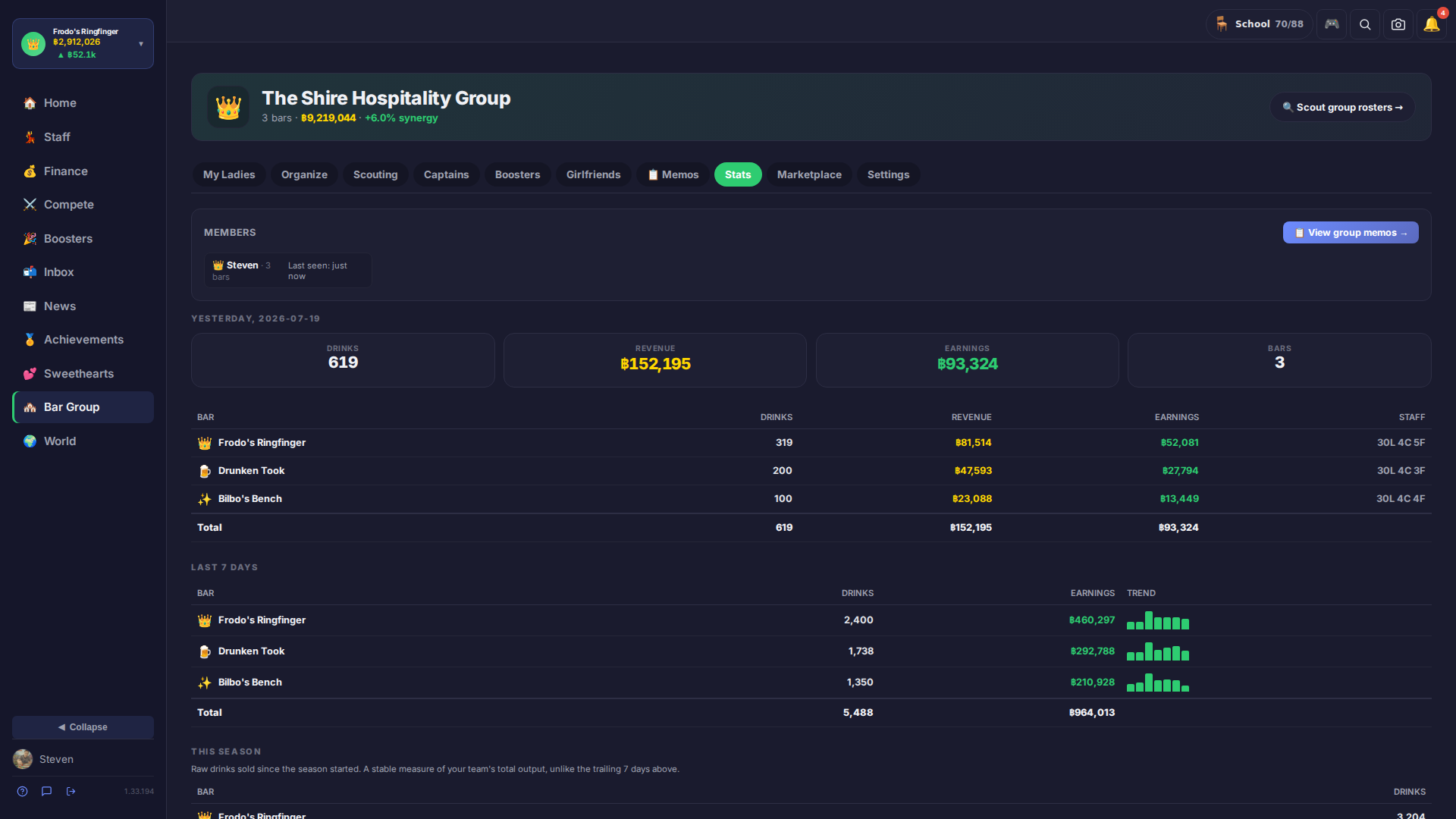The width and height of the screenshot is (1456, 819).
Task: Click Bilbo's Bench 7-day trend chart
Action: coord(1158,682)
